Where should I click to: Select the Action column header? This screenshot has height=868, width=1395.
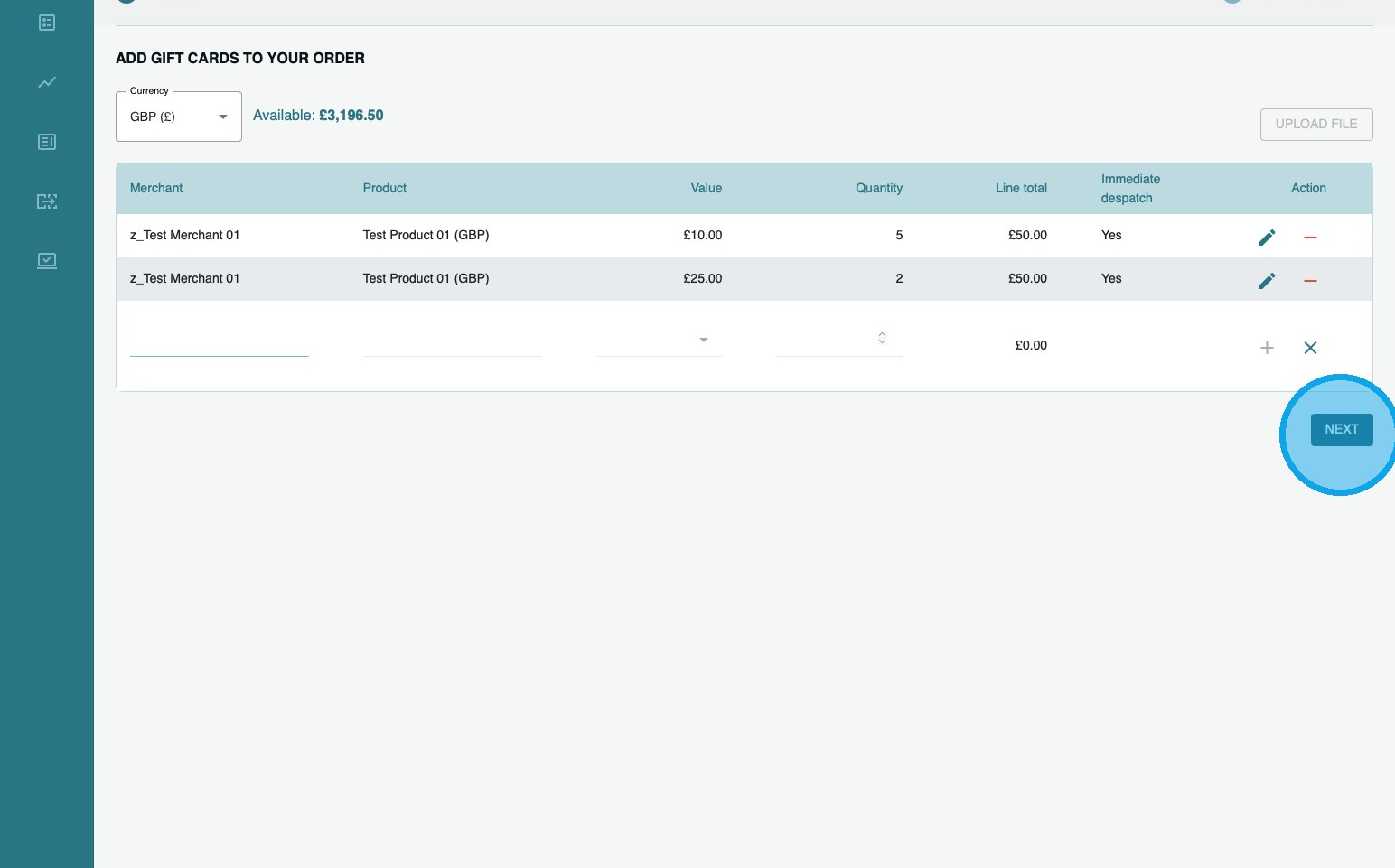click(1308, 188)
